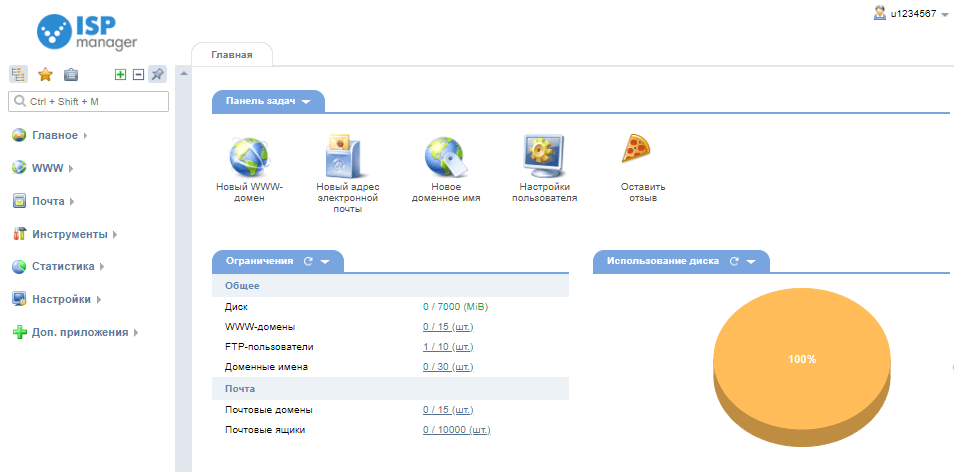Open the Использование диска dropdown arrow
This screenshot has height=472, width=954.
click(x=751, y=262)
